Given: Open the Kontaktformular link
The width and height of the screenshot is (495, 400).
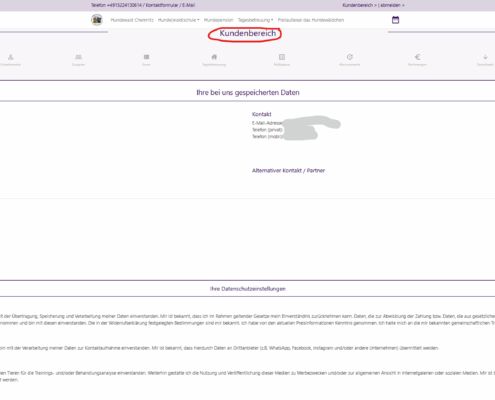Looking at the screenshot, I should click(x=162, y=5).
